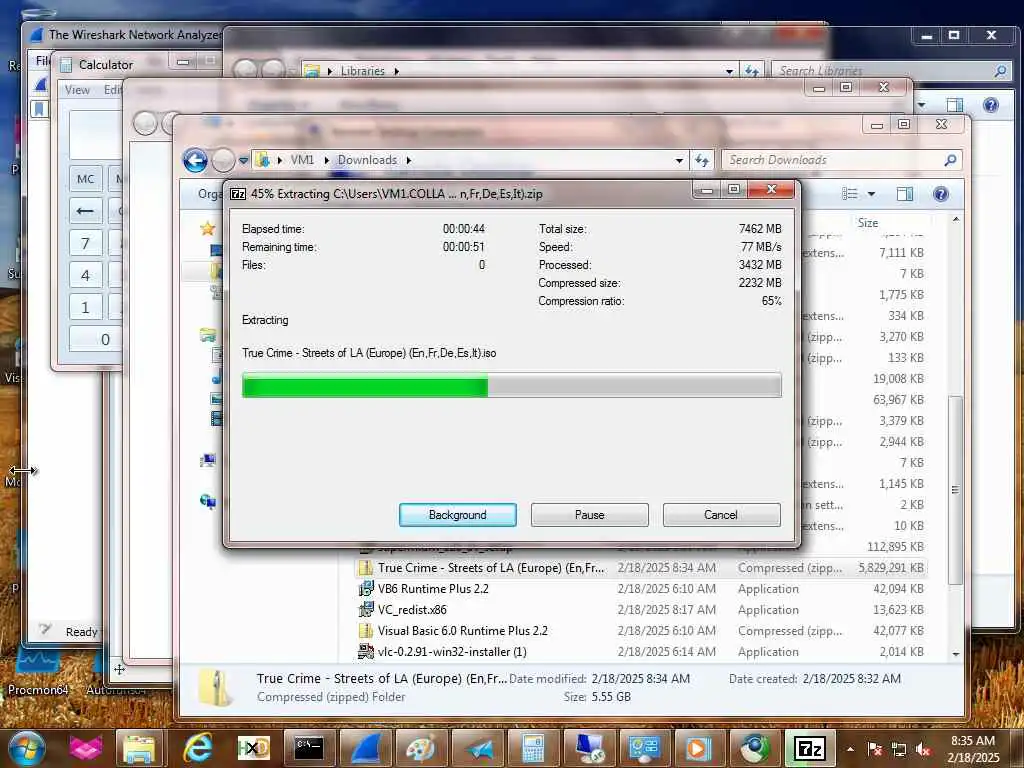1024x768 pixels.
Task: Select vlc-0.2.91-win32-installer (1) file
Action: coord(452,652)
